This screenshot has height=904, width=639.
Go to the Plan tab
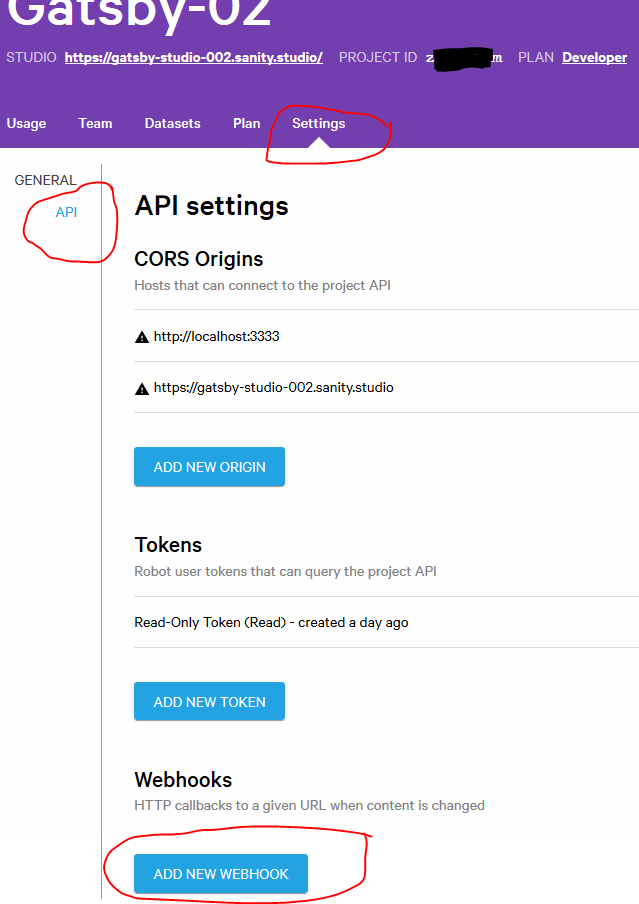click(246, 123)
